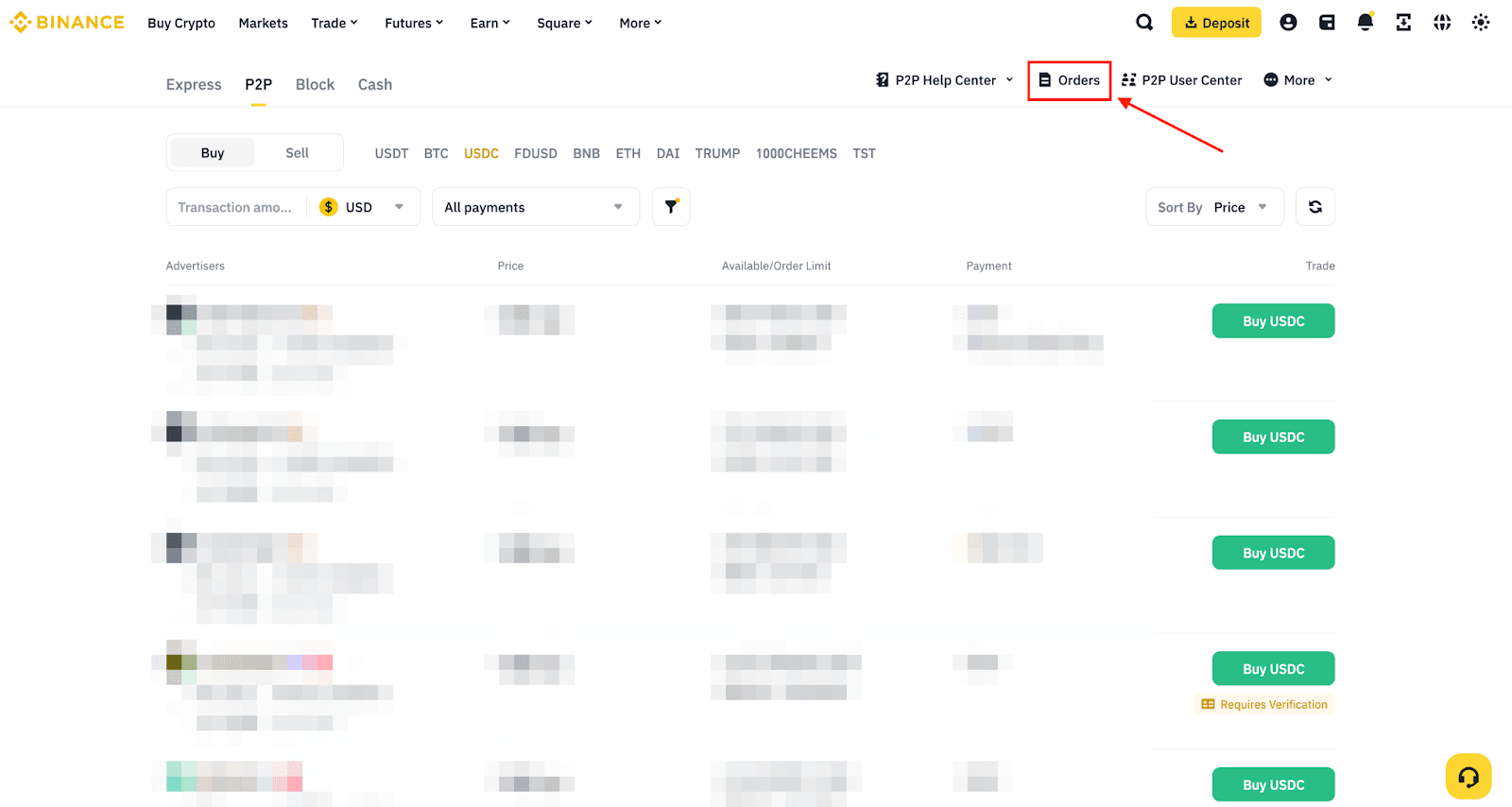The image size is (1512, 807).
Task: Select the BTC coin tab
Action: 436,153
